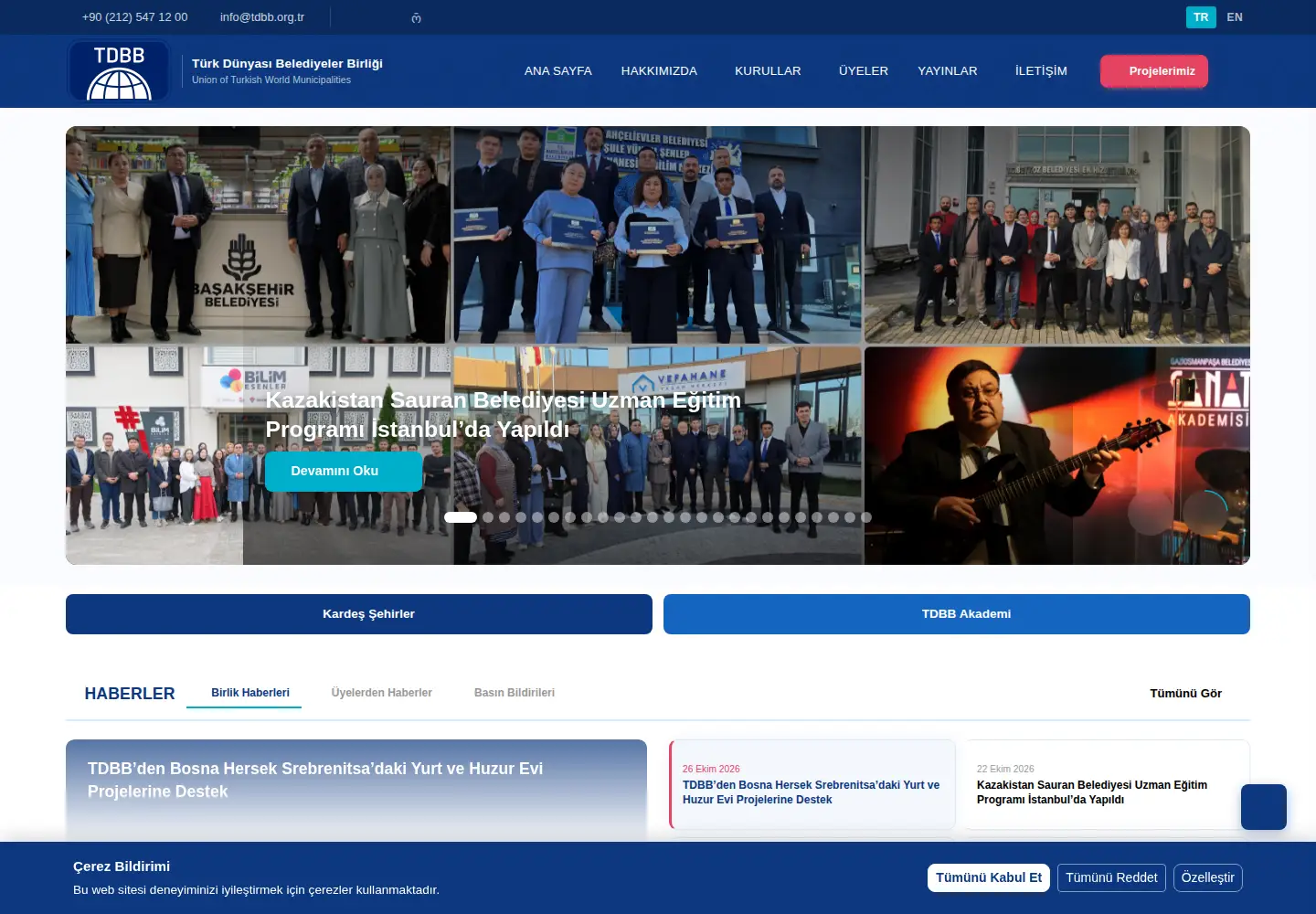
Task: Click the Tümünü Gör link
Action: (1185, 694)
